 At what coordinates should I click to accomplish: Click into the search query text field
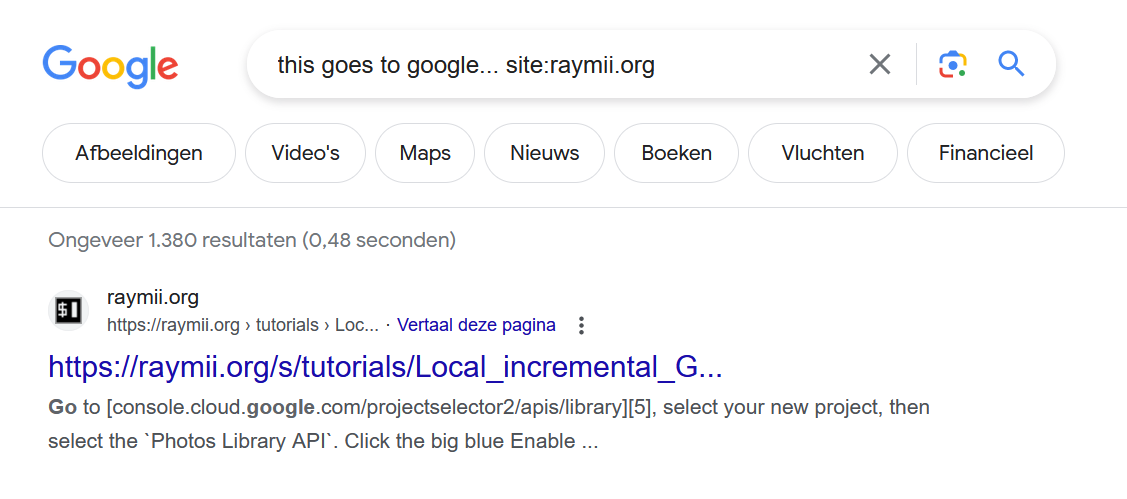tap(561, 65)
